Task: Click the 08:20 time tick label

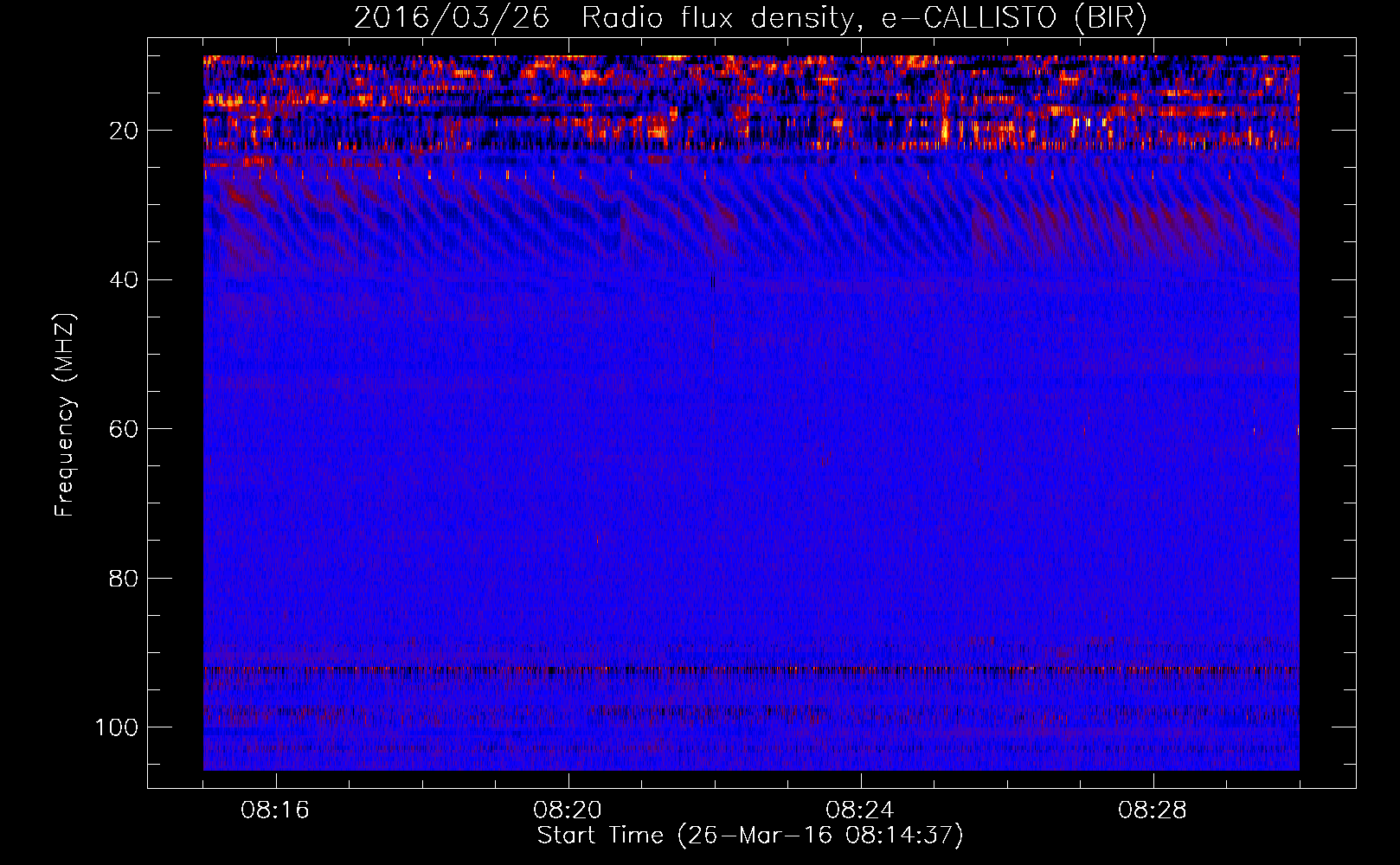Action: [568, 811]
